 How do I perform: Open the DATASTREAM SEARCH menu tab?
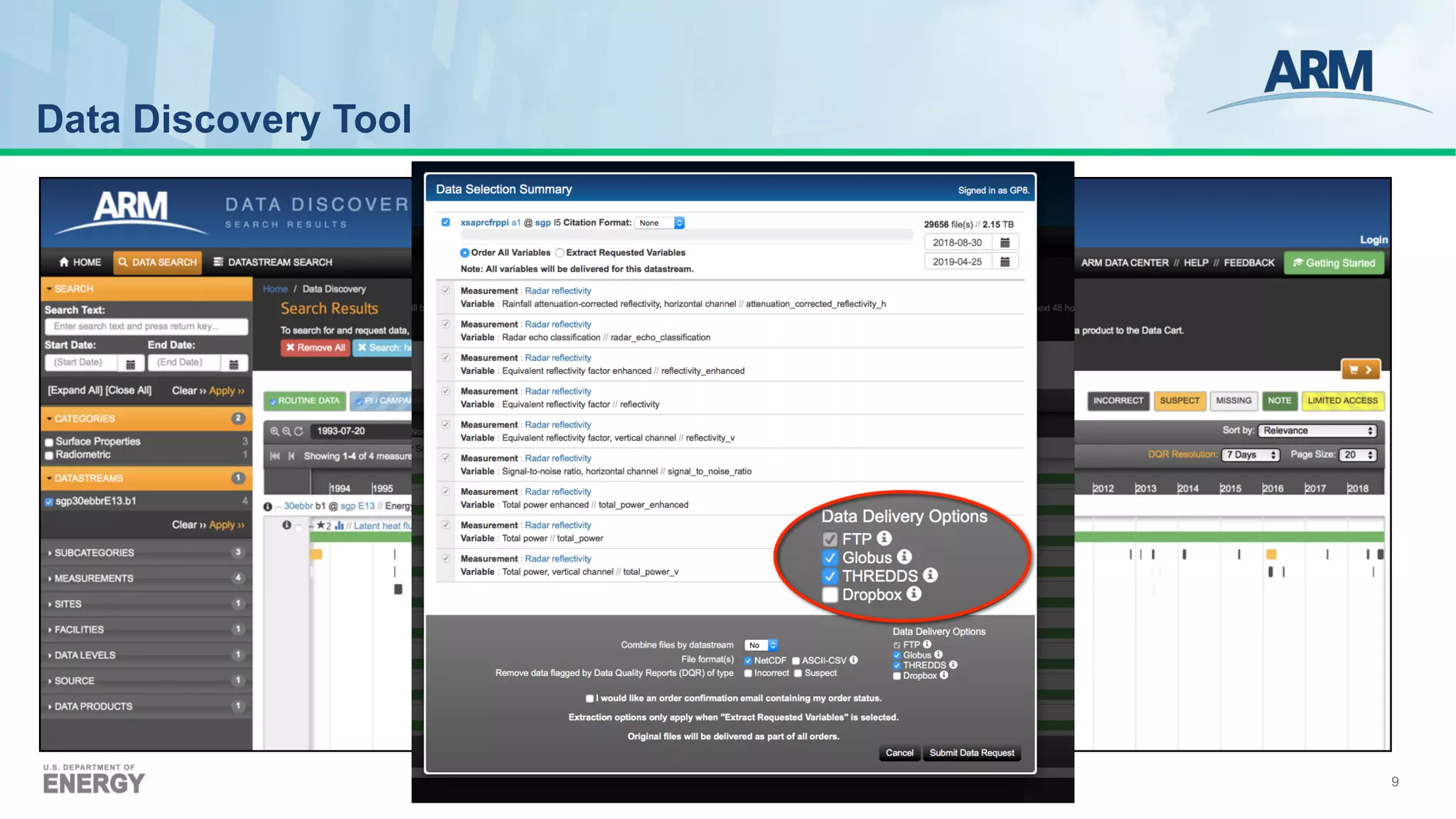273,262
